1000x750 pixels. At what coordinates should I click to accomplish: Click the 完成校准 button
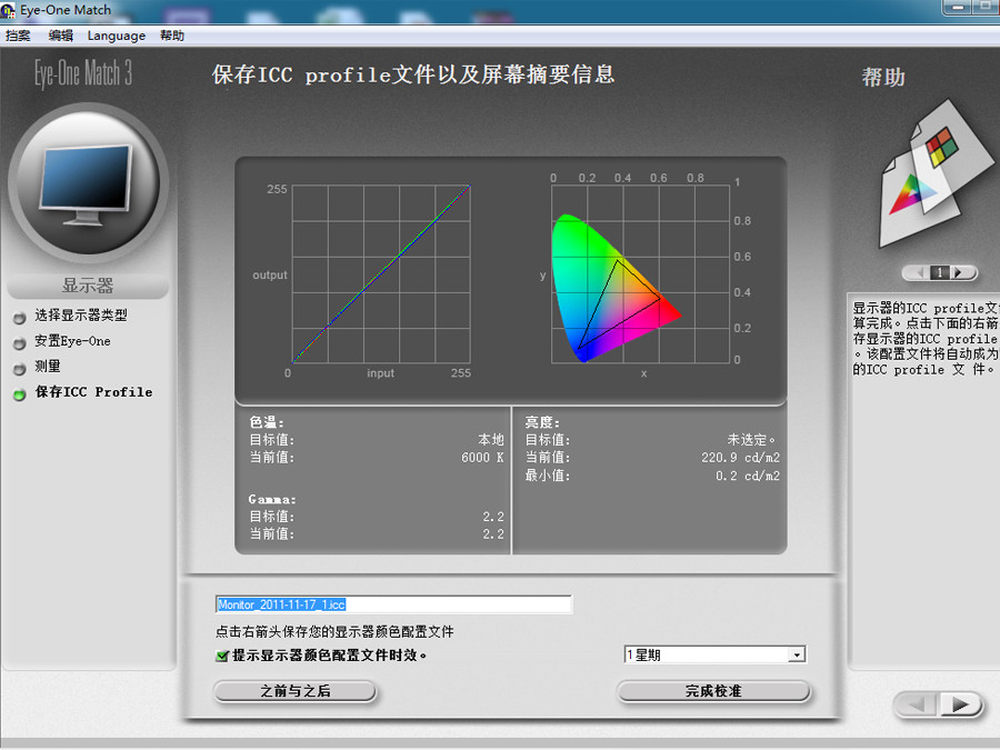[x=714, y=691]
